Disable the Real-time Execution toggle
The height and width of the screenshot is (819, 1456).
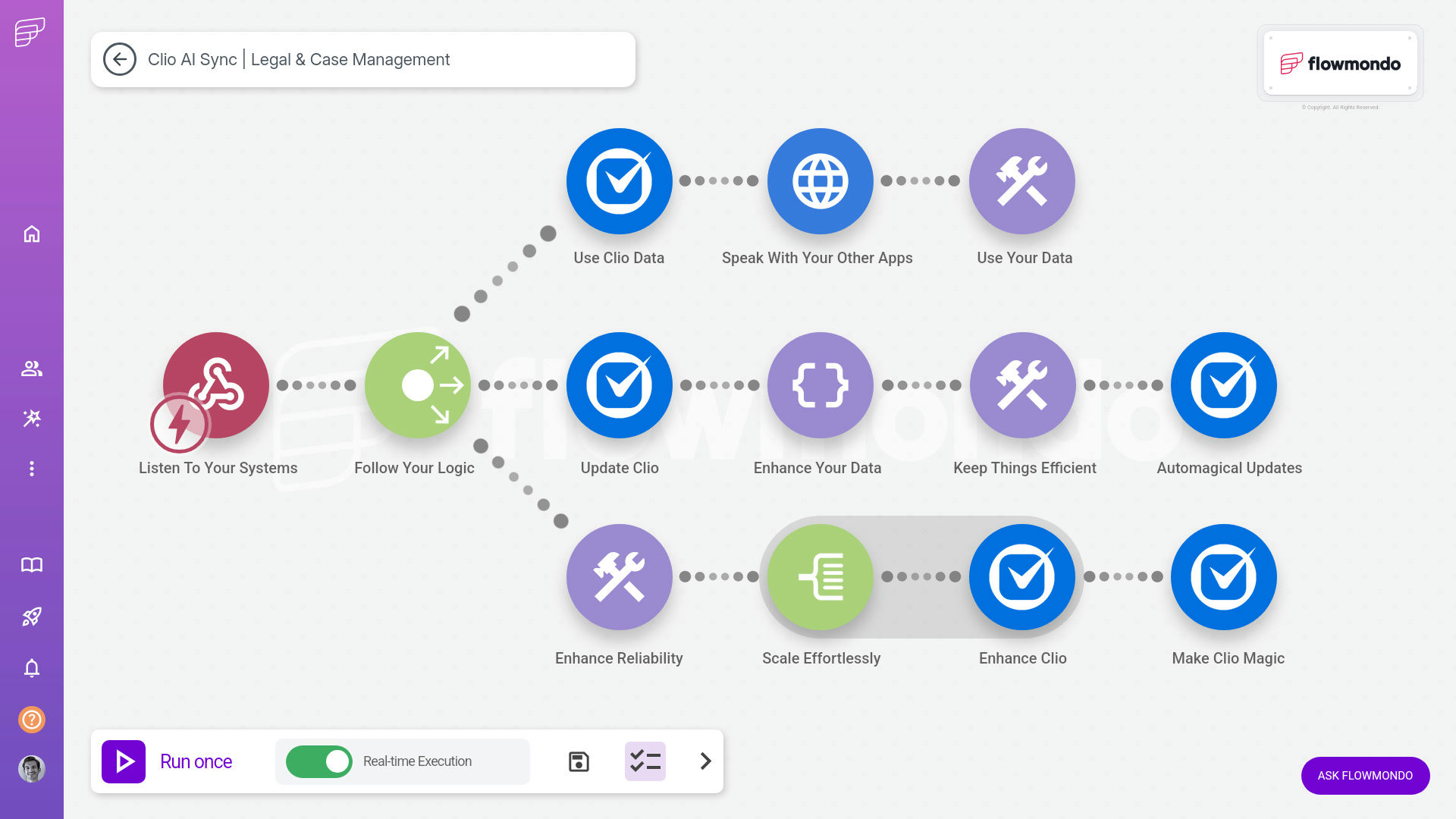coord(319,761)
